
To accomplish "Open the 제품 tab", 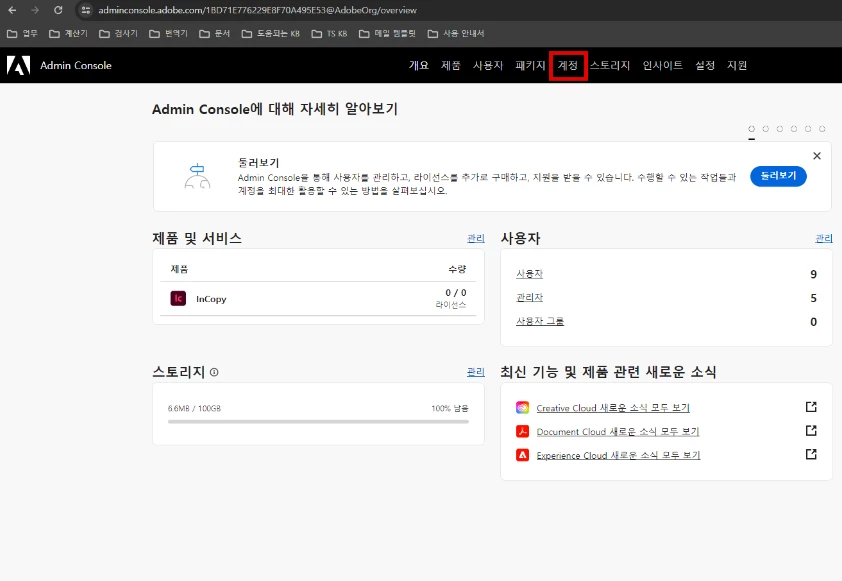I will tap(451, 66).
